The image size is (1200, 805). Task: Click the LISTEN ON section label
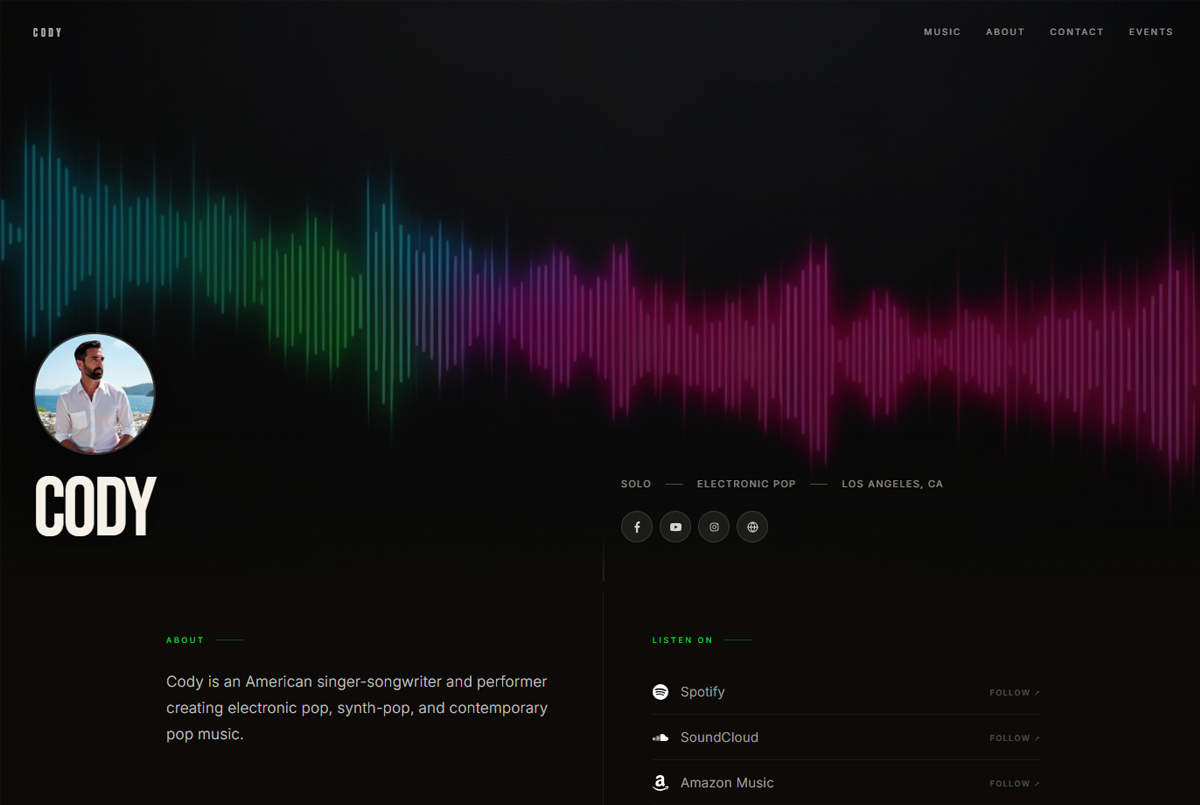tap(683, 640)
